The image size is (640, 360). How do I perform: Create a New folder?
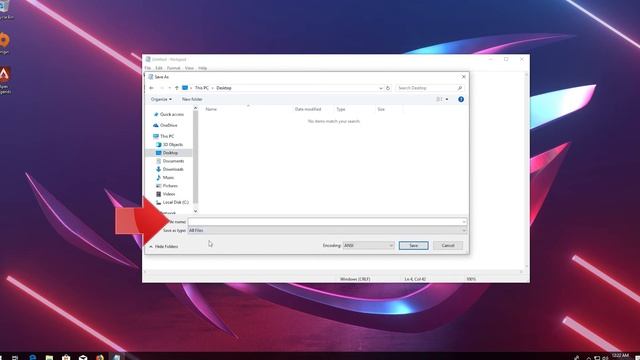[x=192, y=99]
